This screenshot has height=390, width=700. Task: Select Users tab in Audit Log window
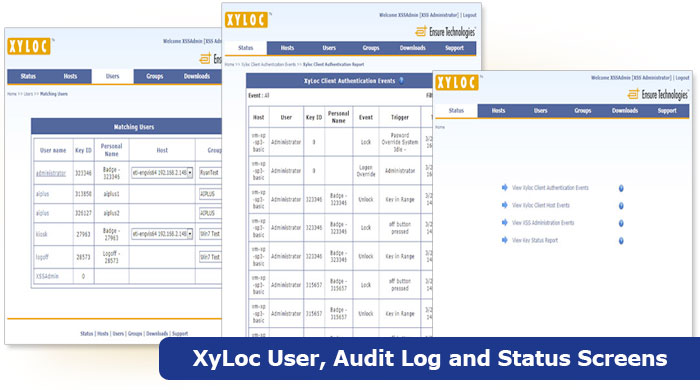coord(329,48)
